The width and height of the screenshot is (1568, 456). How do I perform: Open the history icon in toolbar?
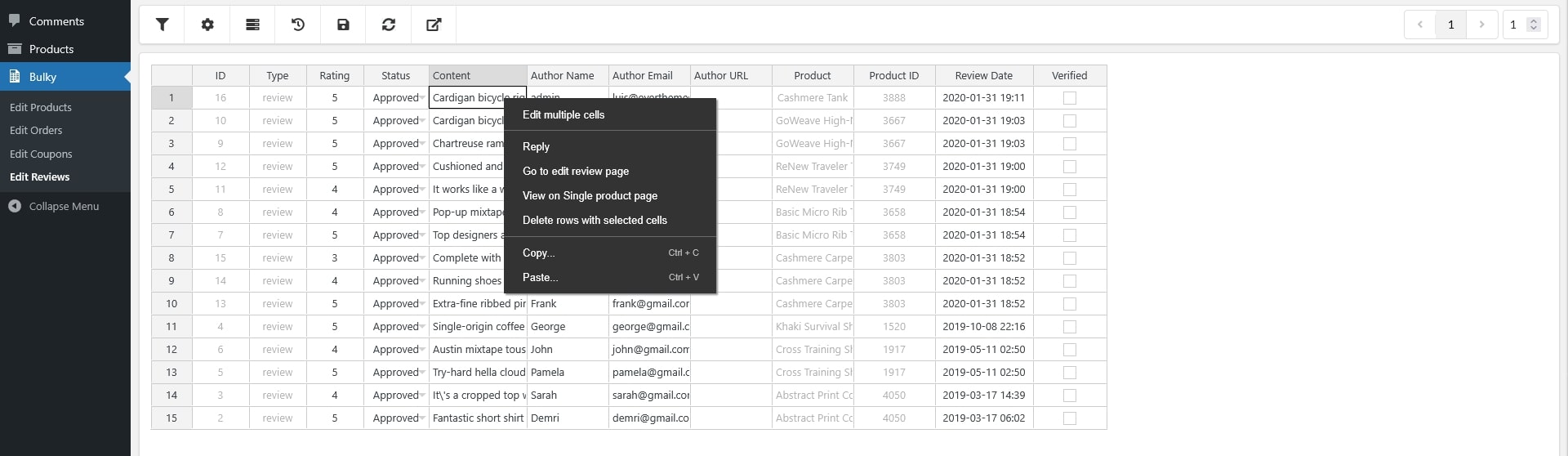[298, 25]
